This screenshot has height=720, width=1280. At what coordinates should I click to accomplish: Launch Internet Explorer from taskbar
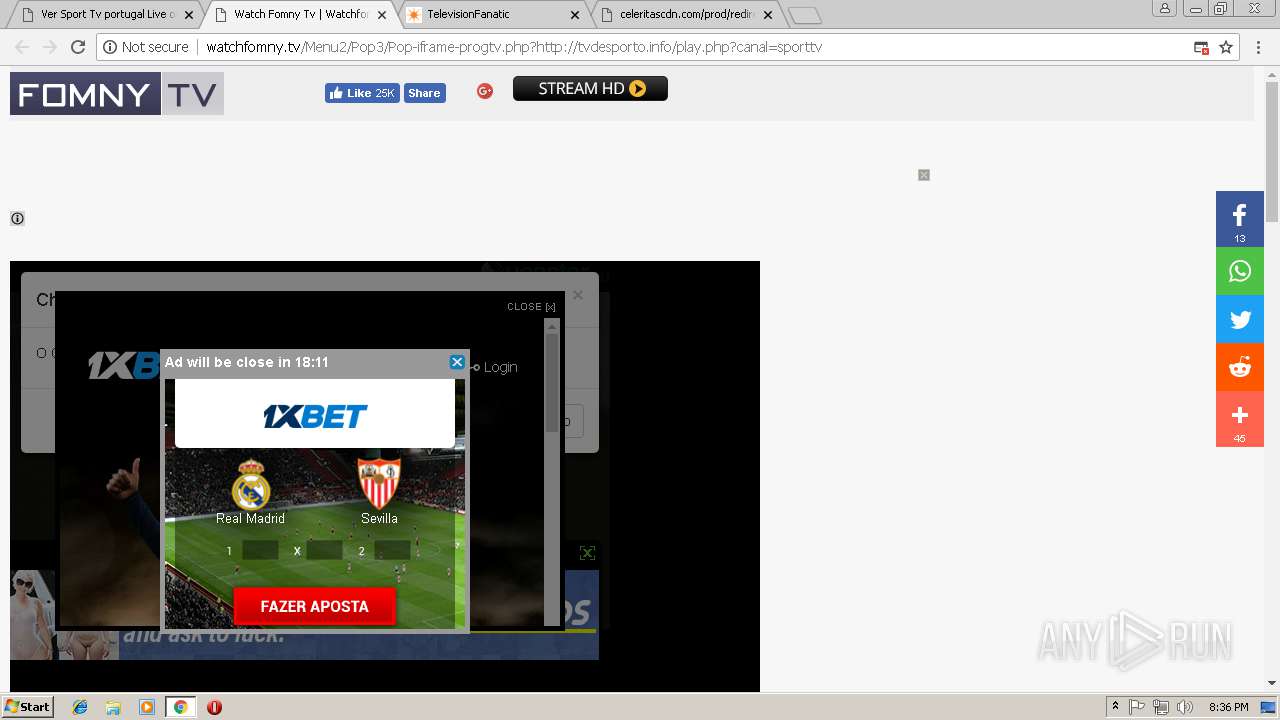point(80,707)
